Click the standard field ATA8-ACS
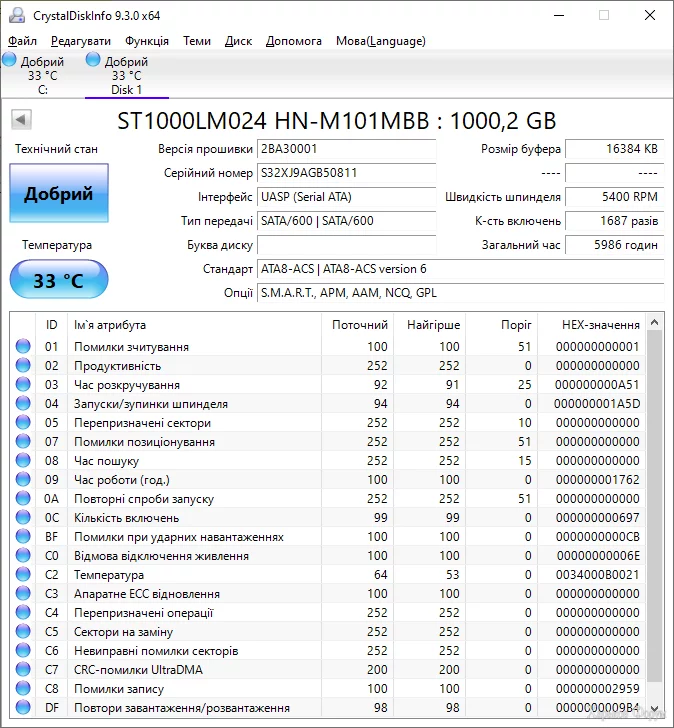This screenshot has width=674, height=728. click(x=460, y=269)
